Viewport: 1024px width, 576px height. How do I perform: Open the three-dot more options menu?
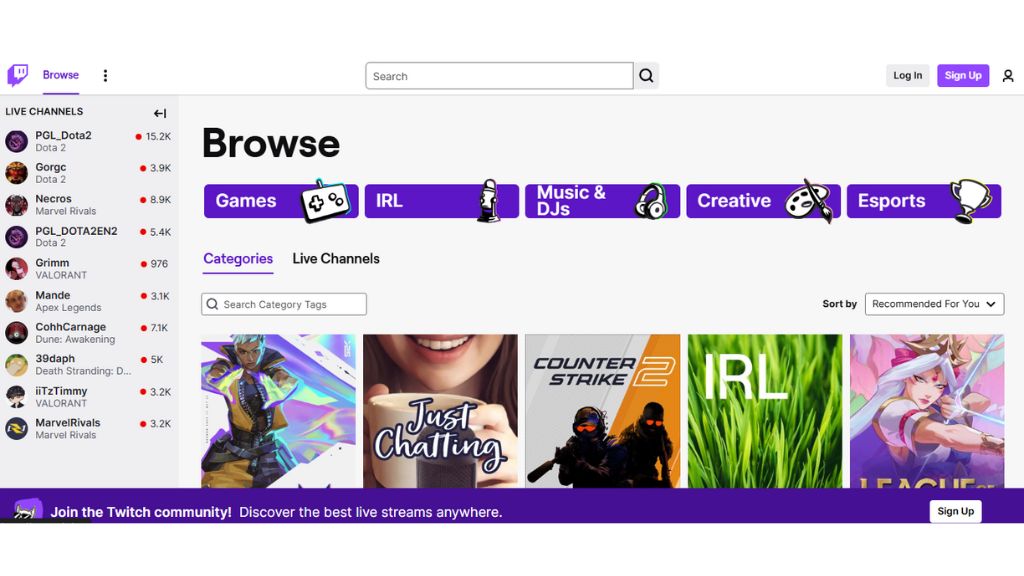pyautogui.click(x=105, y=76)
